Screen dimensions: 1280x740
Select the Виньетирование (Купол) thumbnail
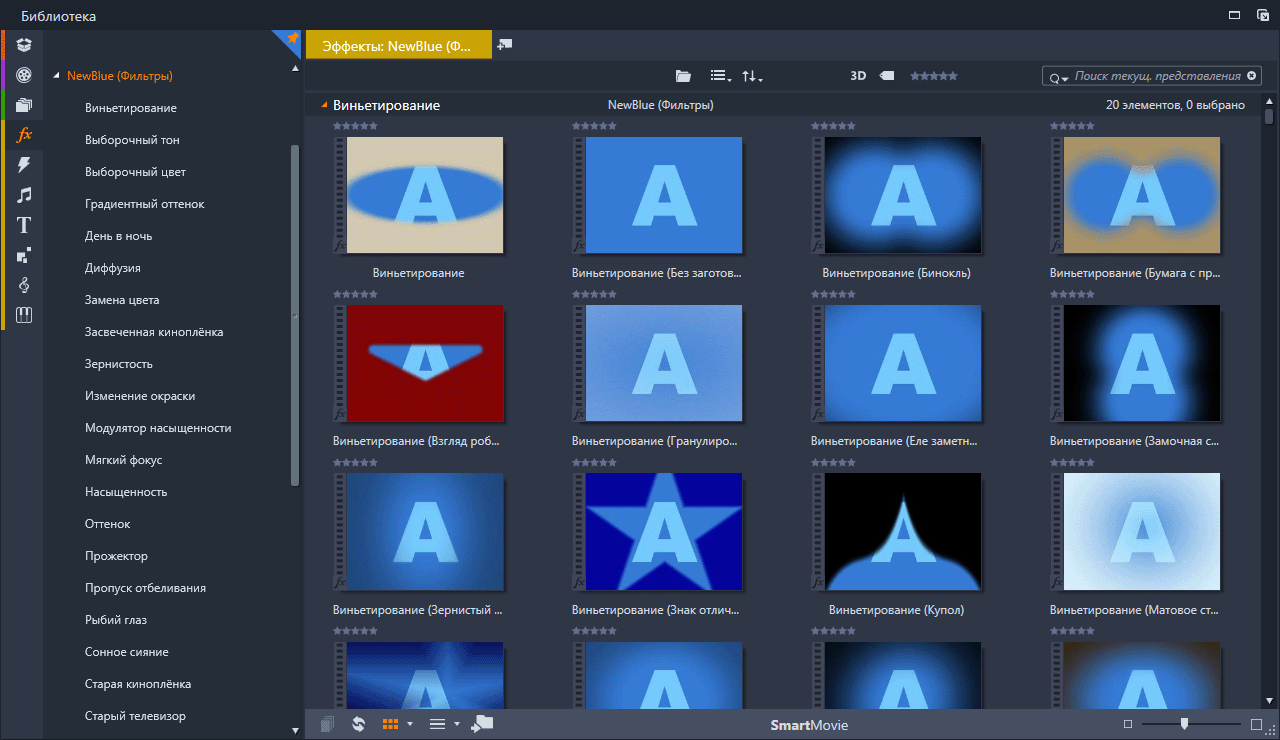pyautogui.click(x=903, y=531)
